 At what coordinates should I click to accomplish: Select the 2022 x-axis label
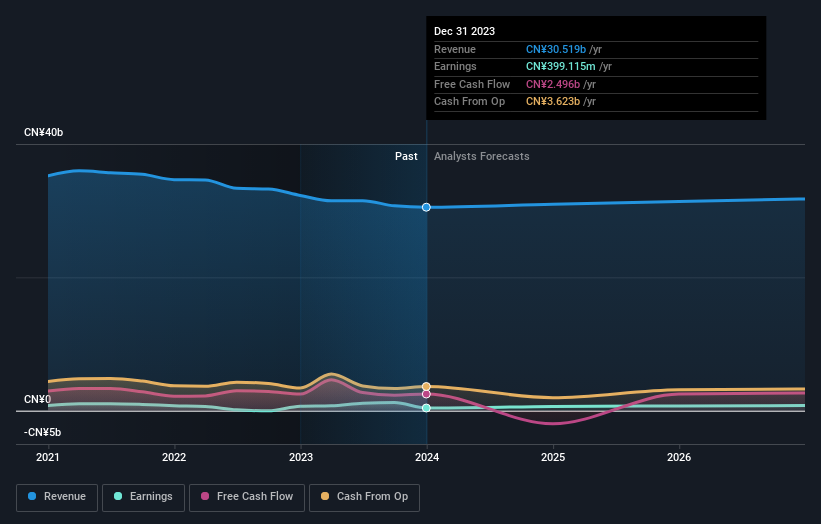pos(174,457)
